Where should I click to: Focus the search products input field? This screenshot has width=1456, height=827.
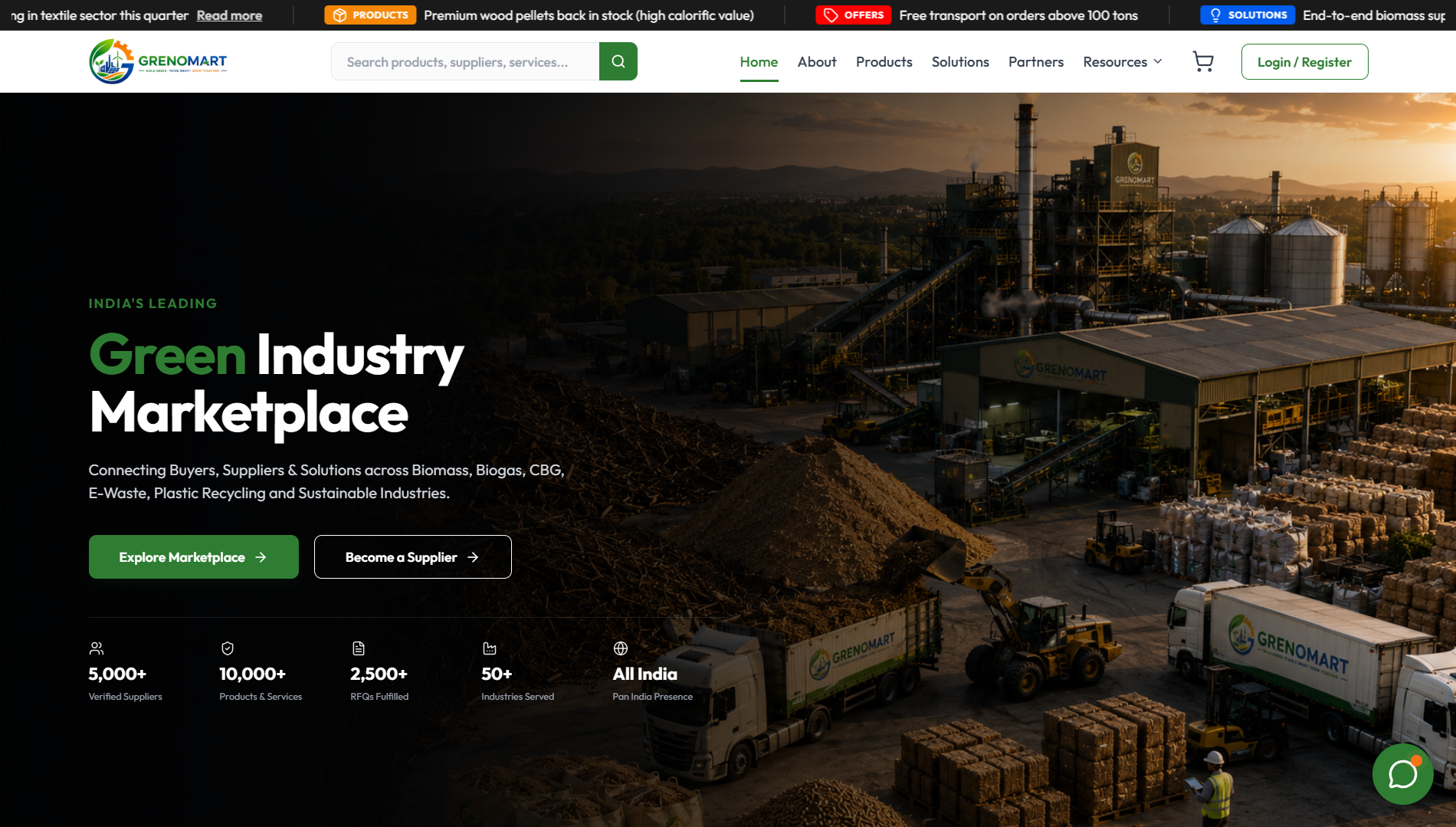465,61
